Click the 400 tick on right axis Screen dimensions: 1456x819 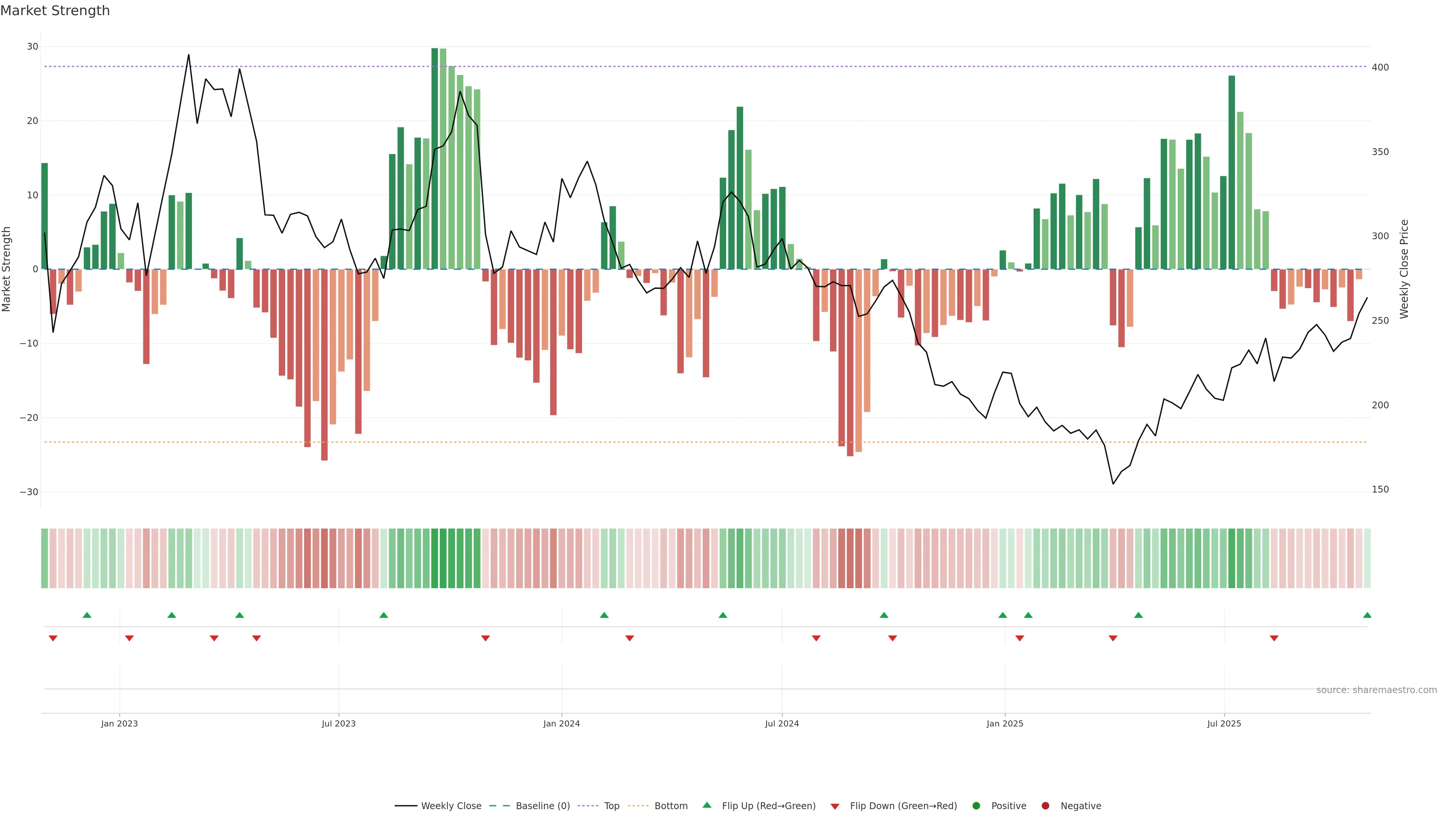tap(1380, 67)
